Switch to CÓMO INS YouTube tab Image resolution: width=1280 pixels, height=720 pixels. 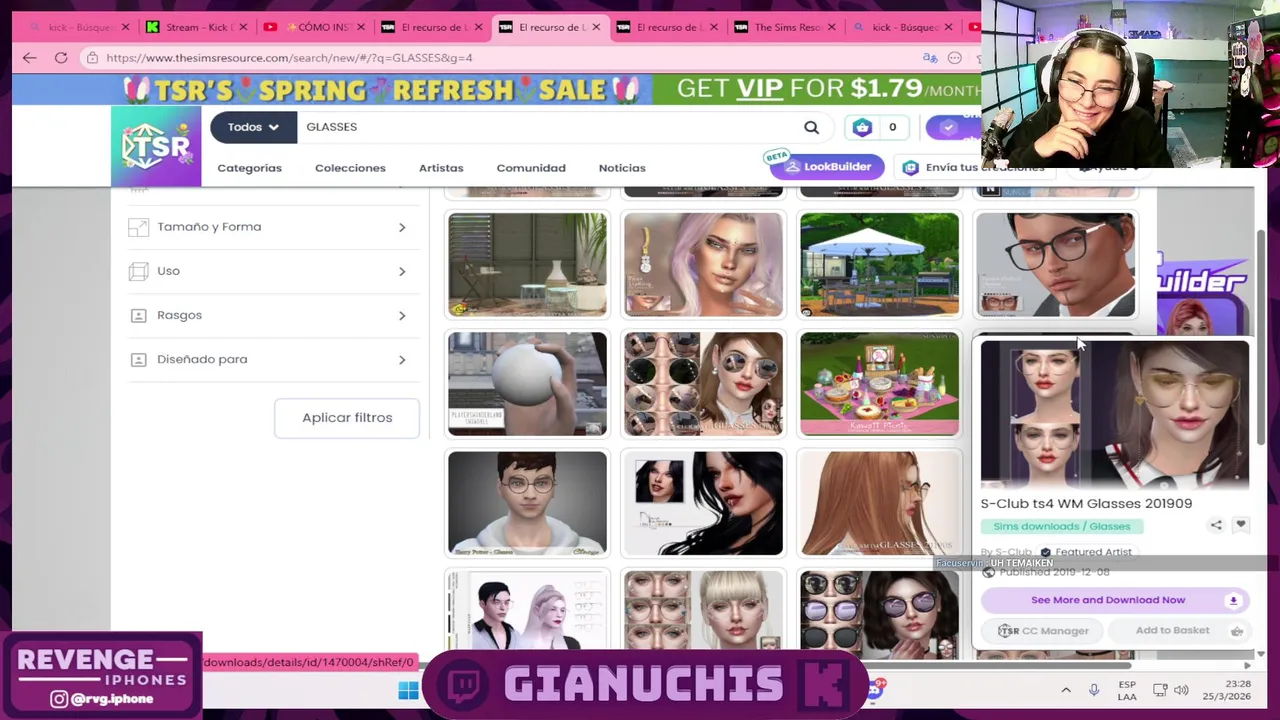coord(314,27)
